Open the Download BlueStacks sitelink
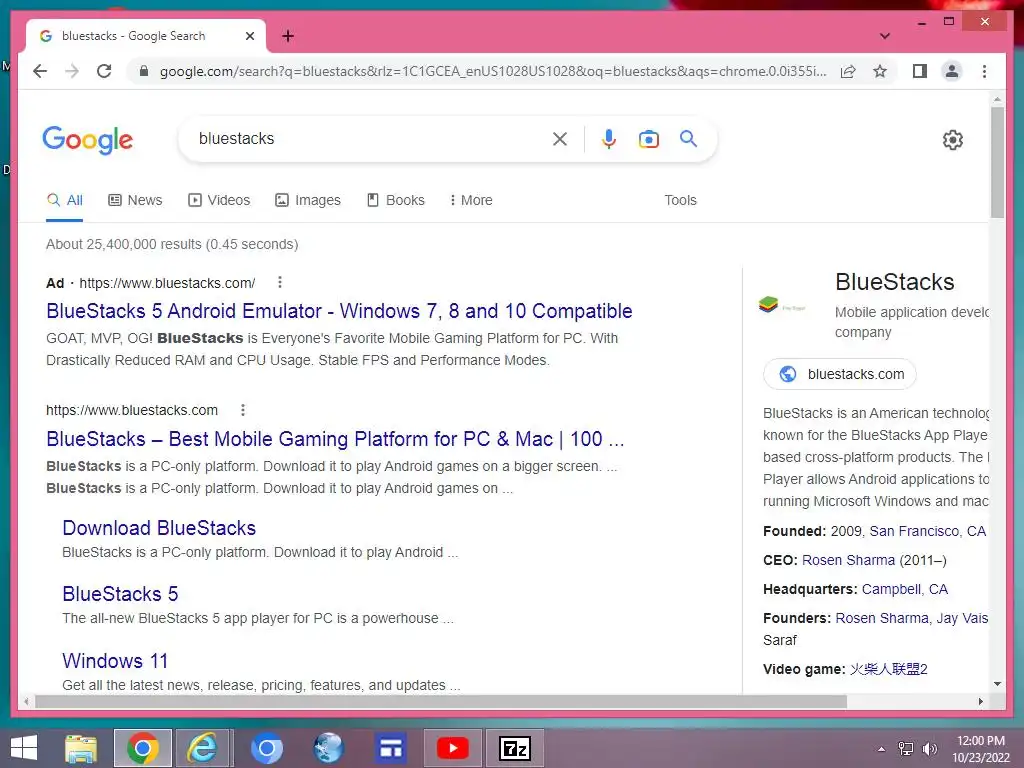 pos(159,528)
